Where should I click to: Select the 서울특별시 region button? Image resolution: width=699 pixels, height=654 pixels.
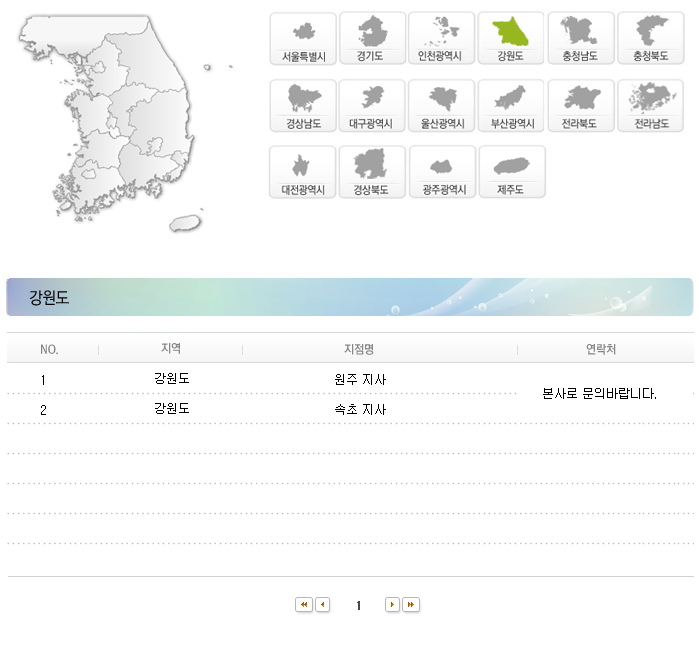tap(303, 39)
